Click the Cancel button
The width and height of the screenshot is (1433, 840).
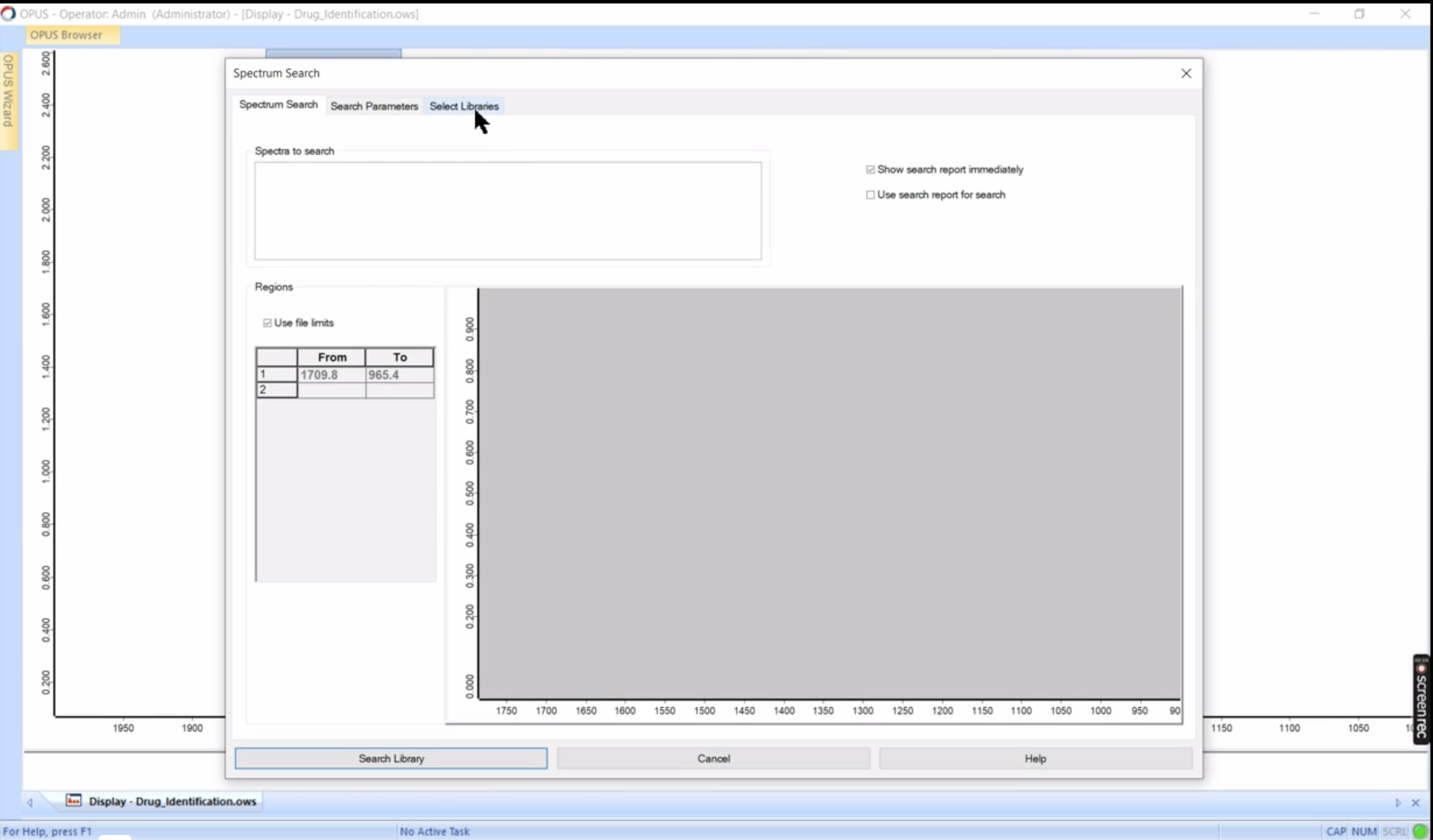(x=713, y=758)
